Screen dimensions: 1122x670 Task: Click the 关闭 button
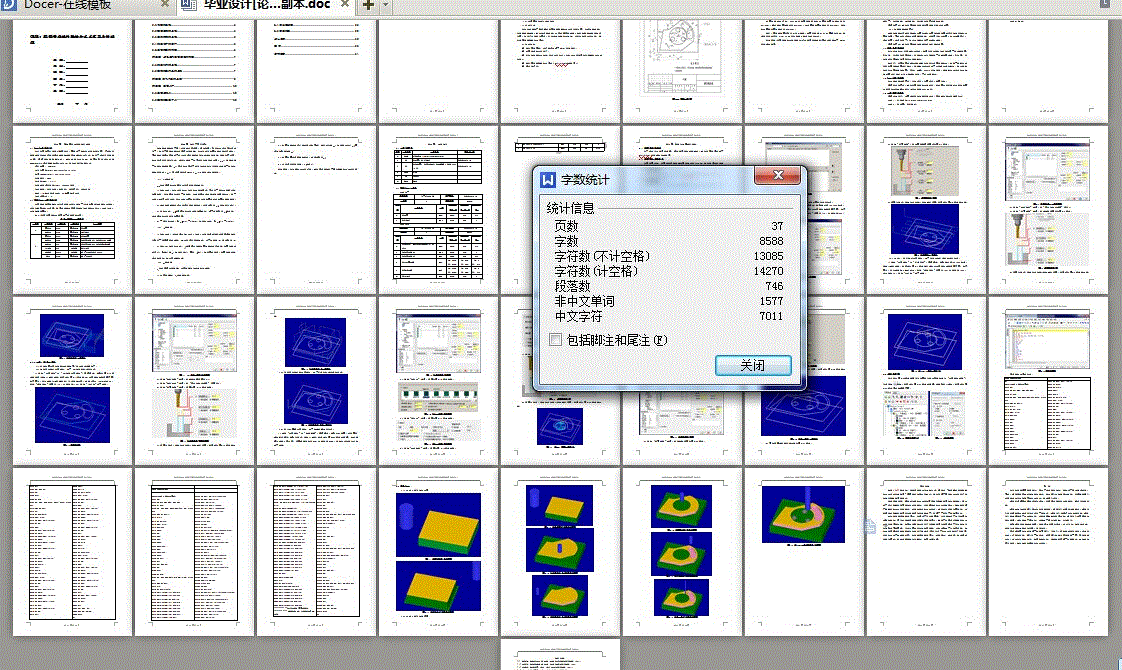click(753, 365)
